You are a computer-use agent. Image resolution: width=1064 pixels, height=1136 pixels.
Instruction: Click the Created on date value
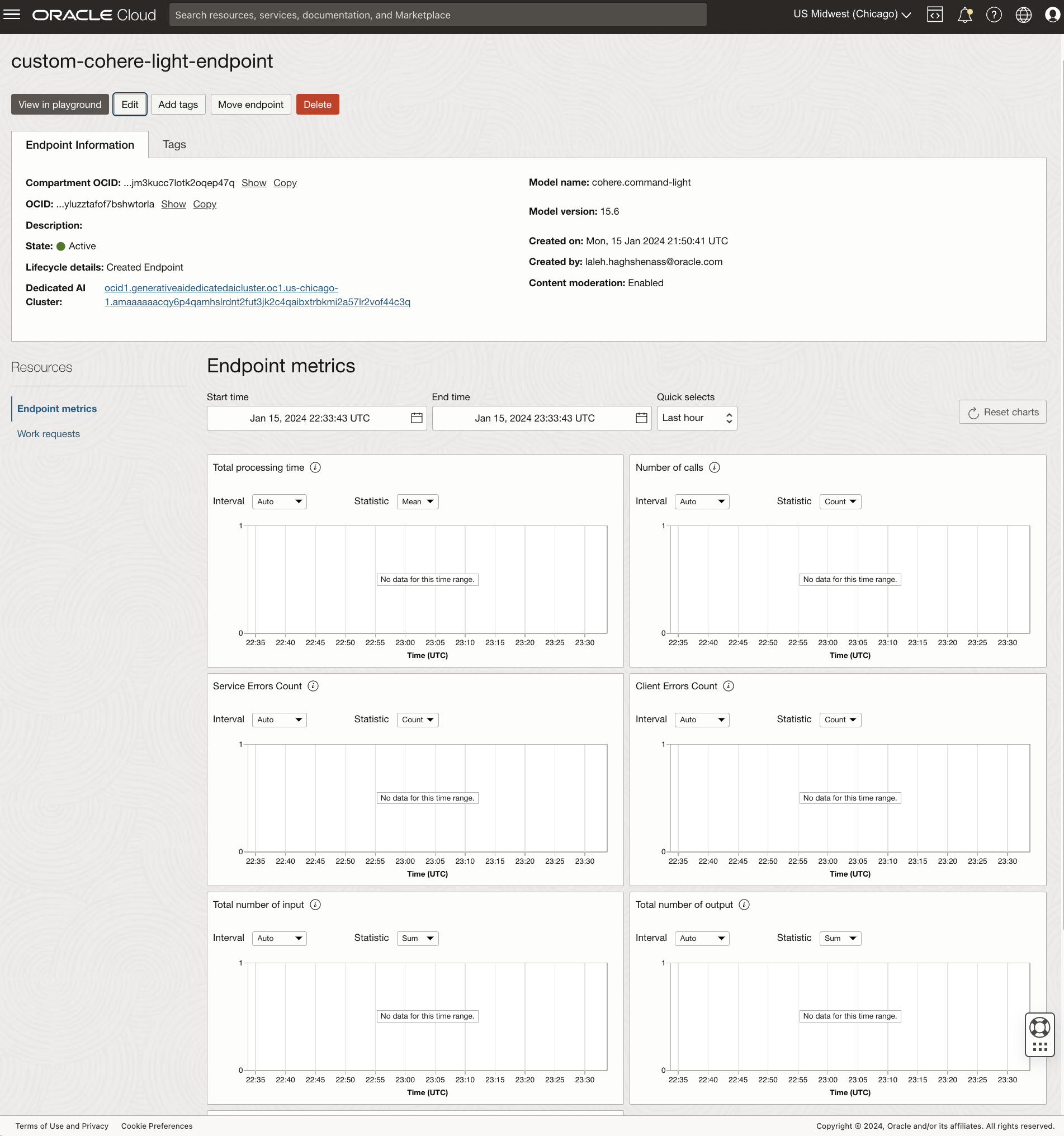click(656, 241)
